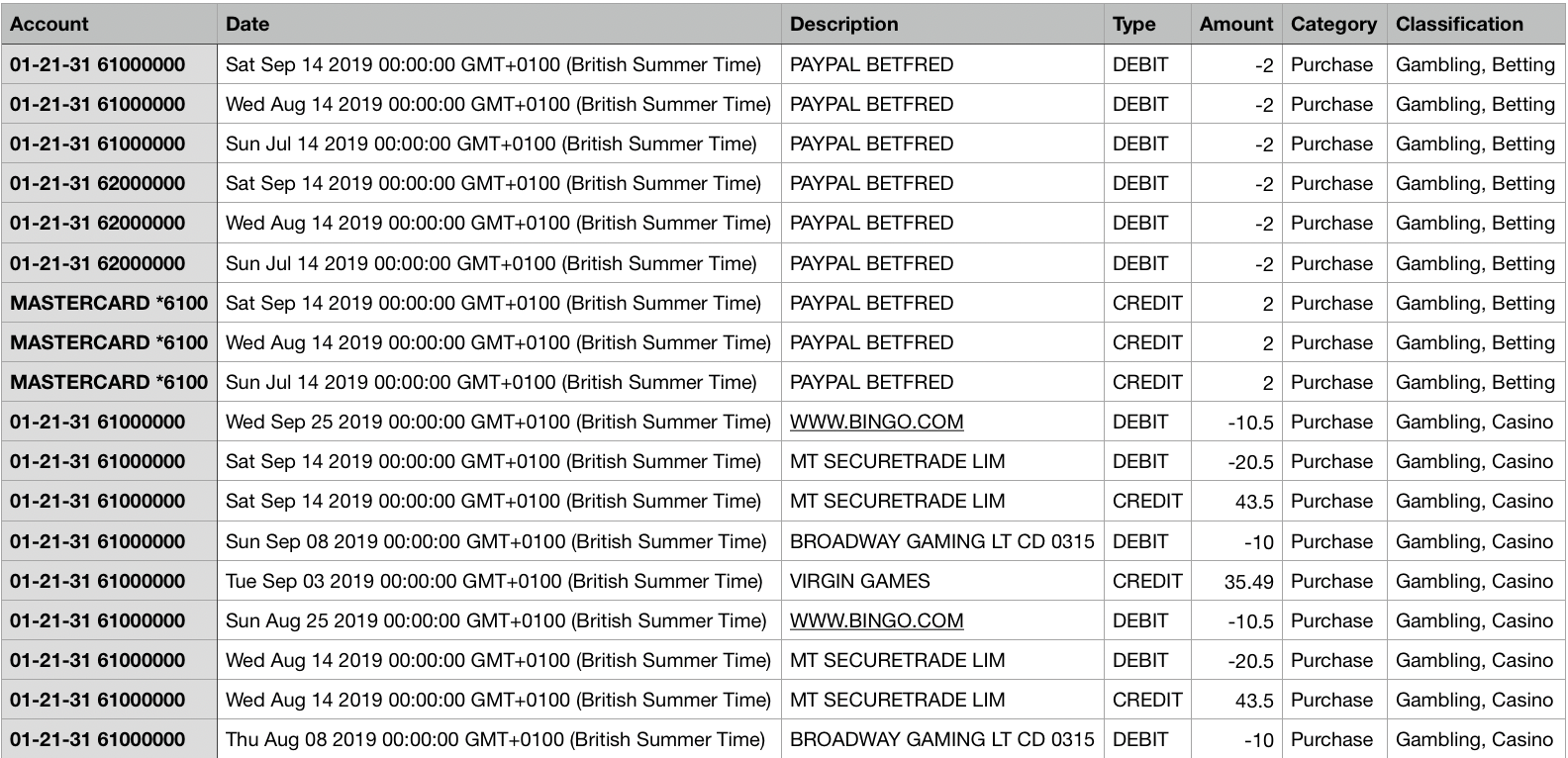Select the Classification column header
This screenshot has height=758, width=1568.
(x=1459, y=24)
